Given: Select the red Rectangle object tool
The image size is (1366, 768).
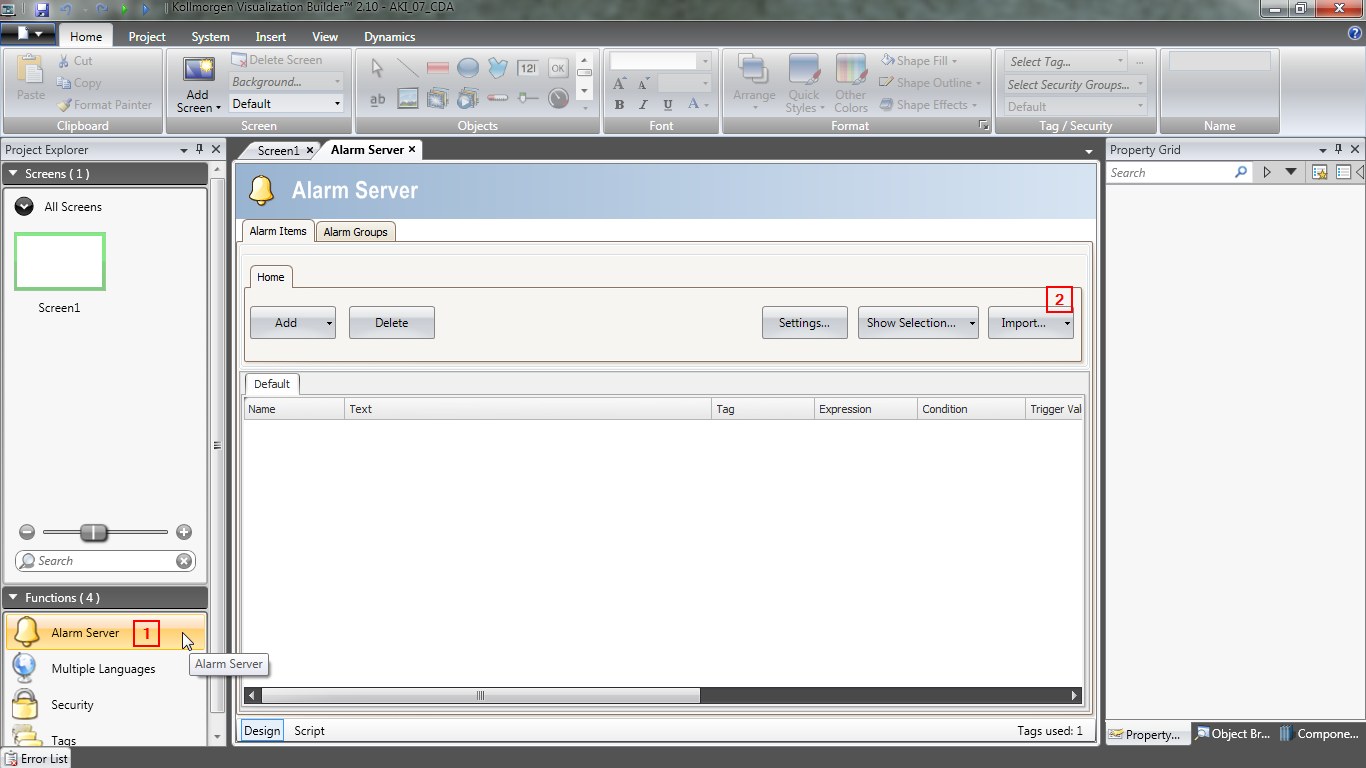Looking at the screenshot, I should point(437,68).
